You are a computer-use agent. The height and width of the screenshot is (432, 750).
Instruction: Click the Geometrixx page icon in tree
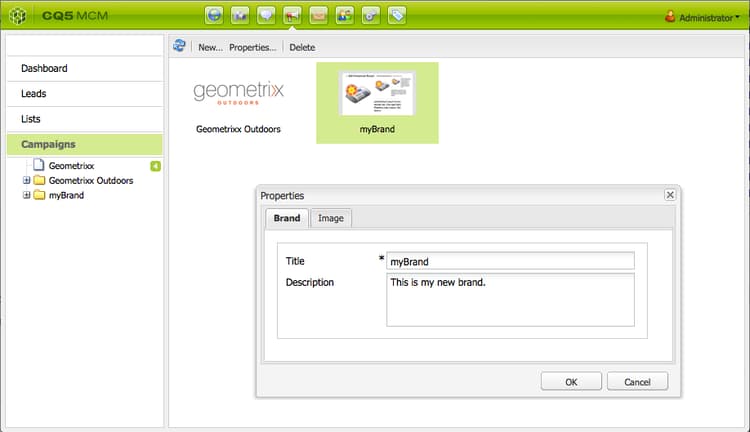[x=39, y=165]
